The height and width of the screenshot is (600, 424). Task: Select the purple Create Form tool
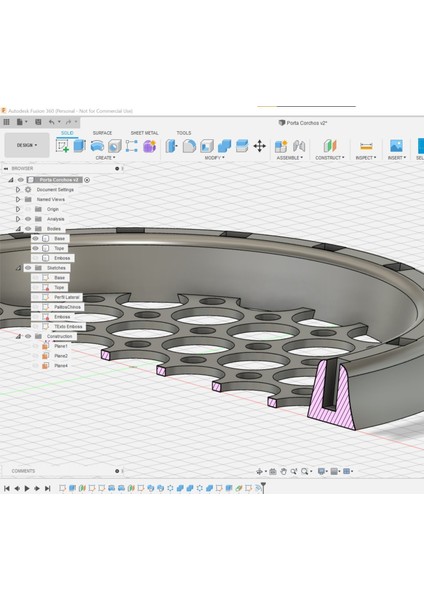(x=150, y=146)
